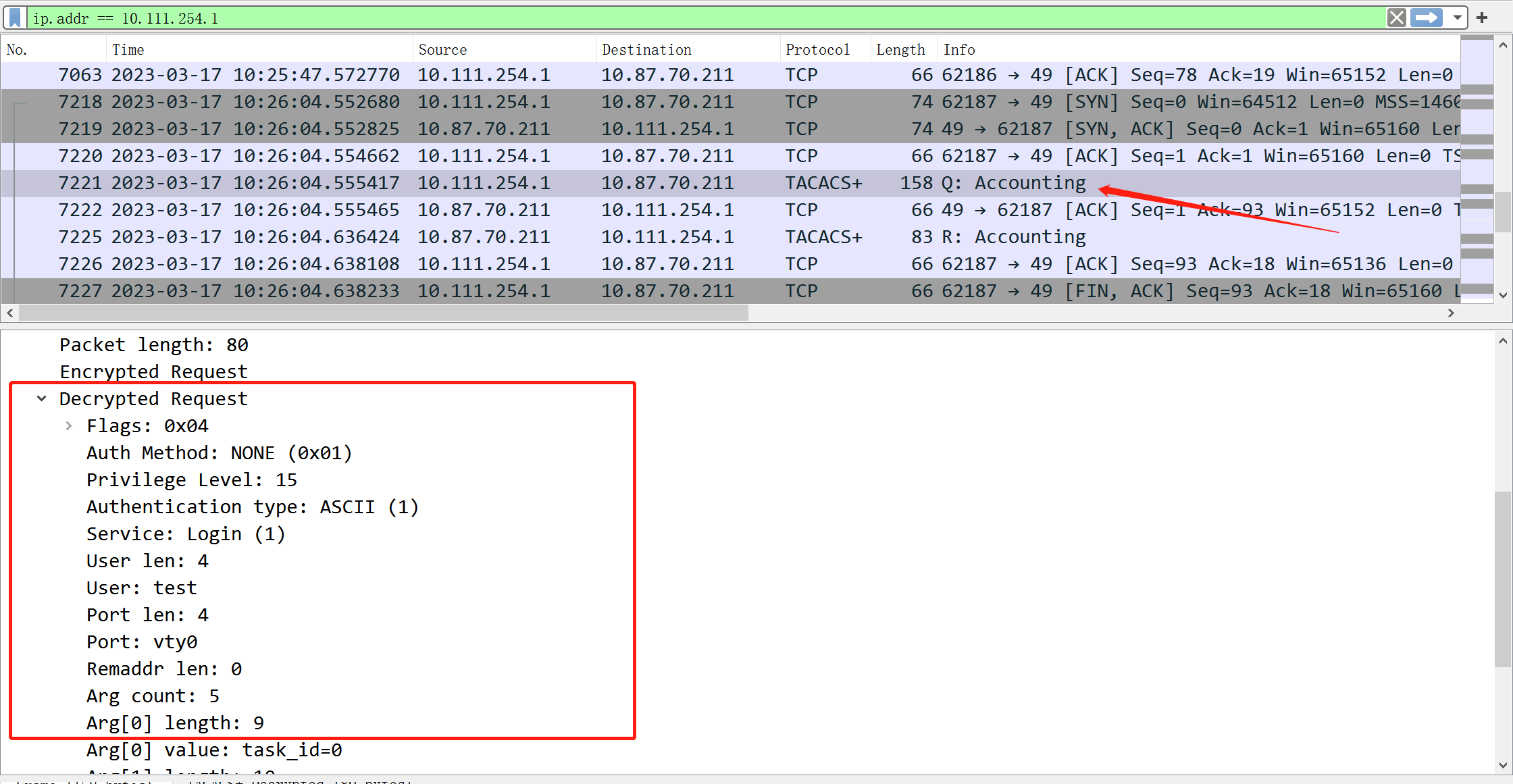Clear the display filter with X button
1513x784 pixels.
pos(1396,18)
